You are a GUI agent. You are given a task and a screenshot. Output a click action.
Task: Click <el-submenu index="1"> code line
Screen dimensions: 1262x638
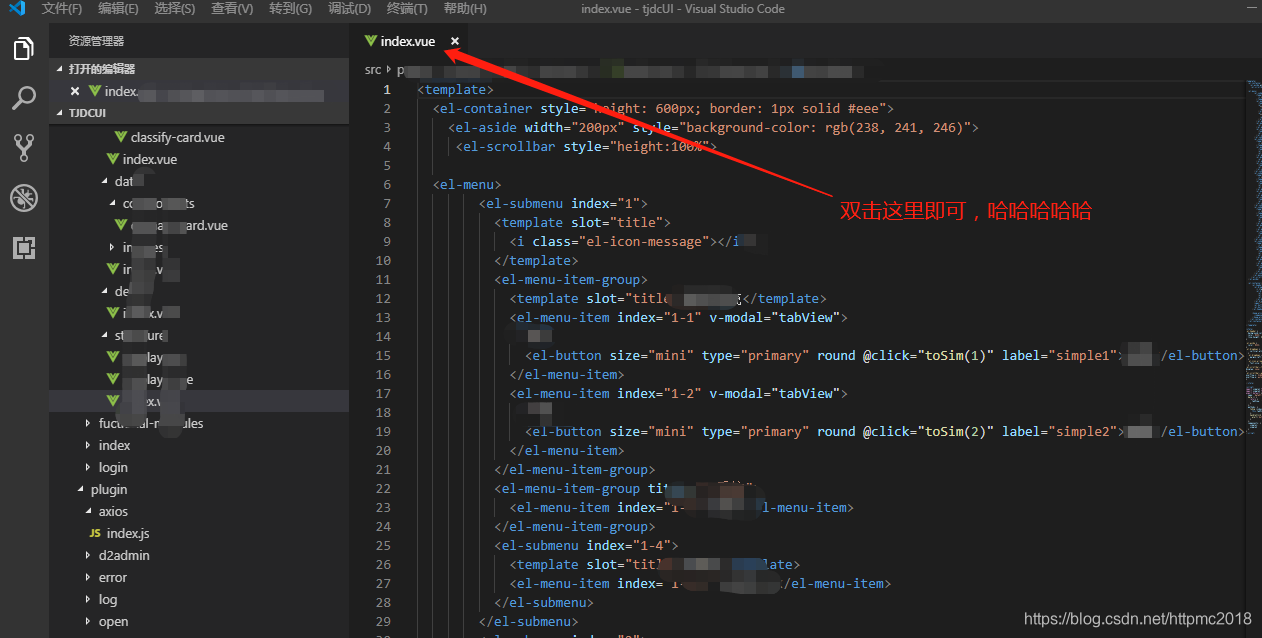point(563,203)
